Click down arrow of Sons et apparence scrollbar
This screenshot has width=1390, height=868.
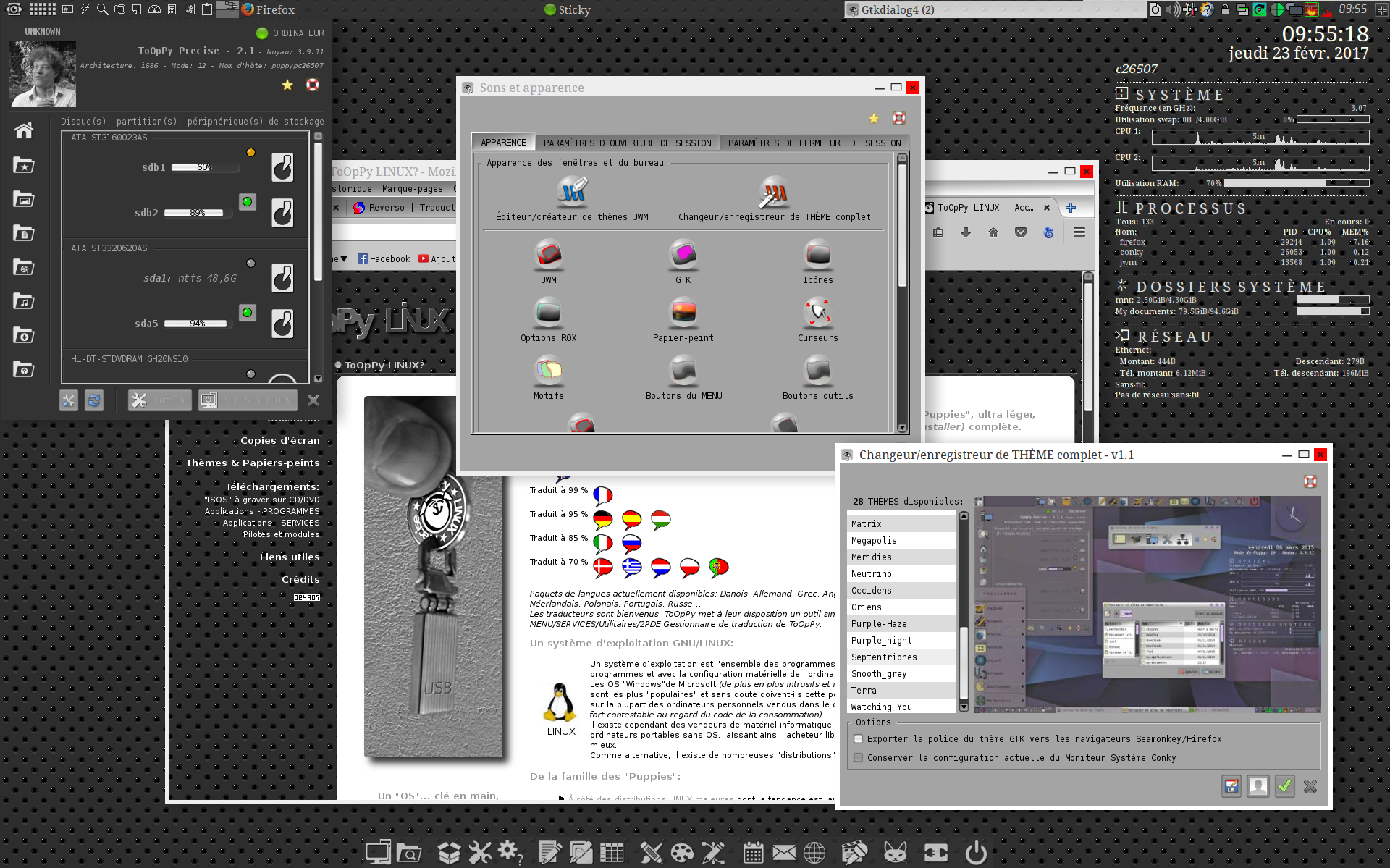tap(902, 428)
